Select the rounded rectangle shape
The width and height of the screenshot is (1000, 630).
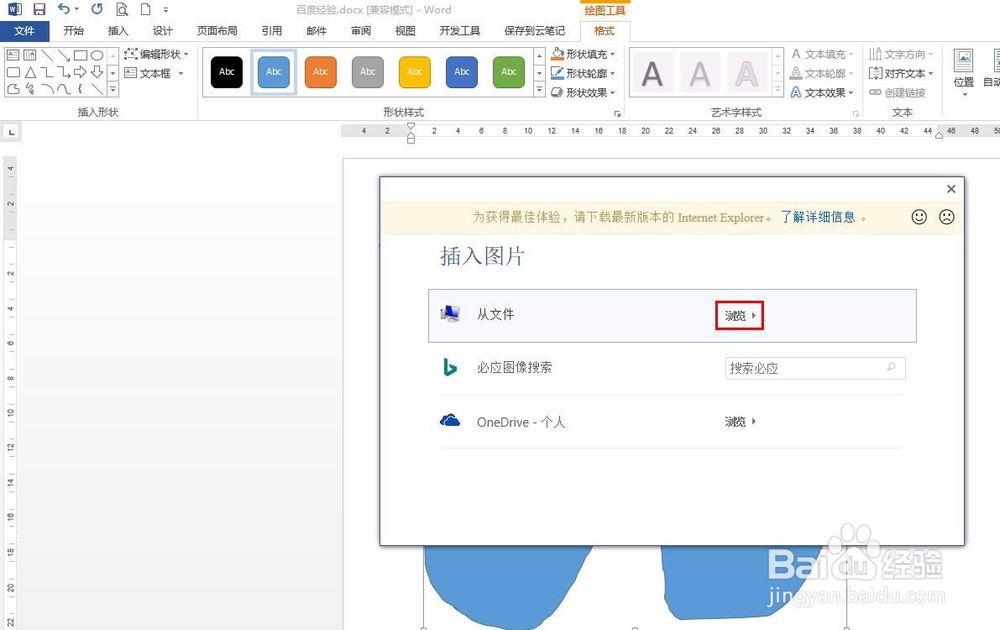(x=13, y=72)
